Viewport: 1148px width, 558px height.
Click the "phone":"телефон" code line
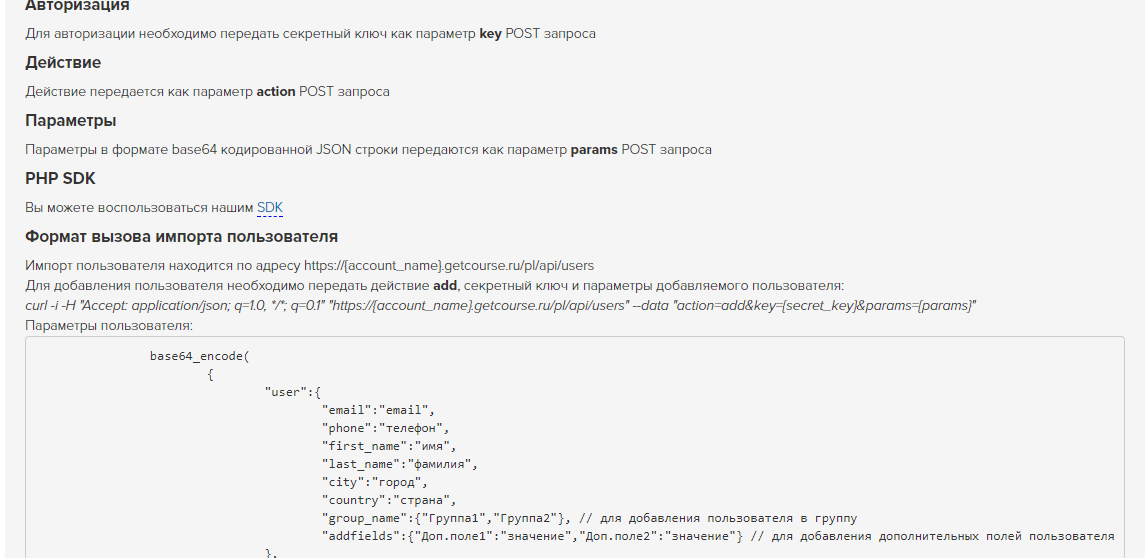click(x=386, y=428)
